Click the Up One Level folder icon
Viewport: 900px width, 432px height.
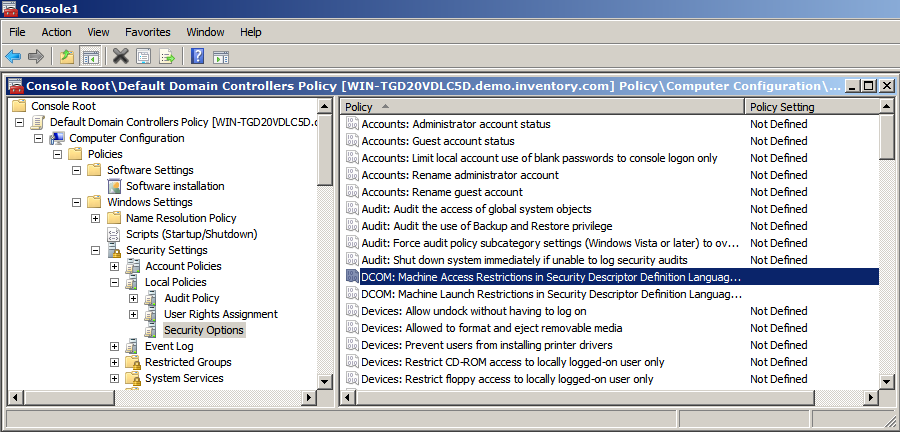point(67,56)
